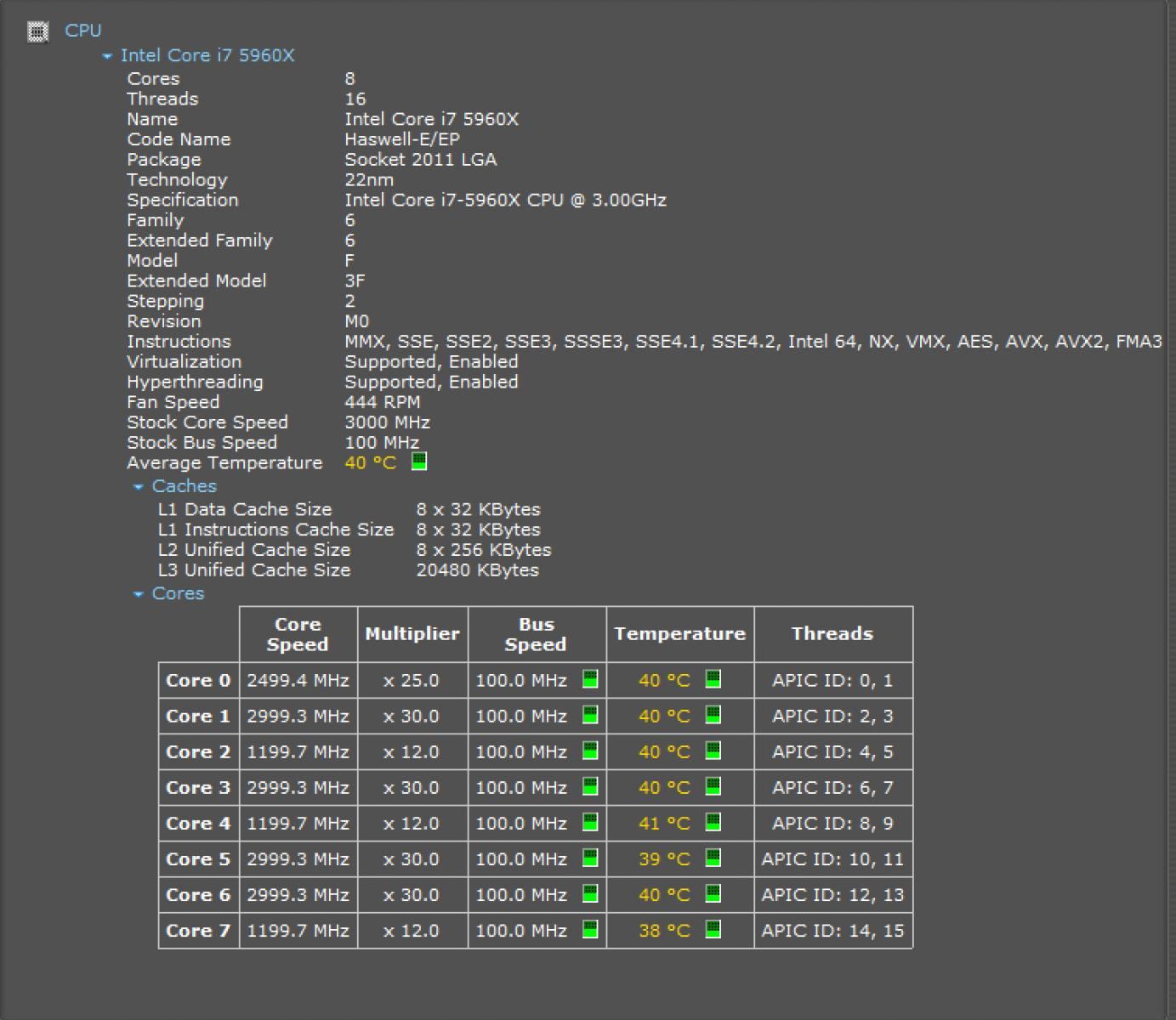Select the Extended Model value 3F
1176x1020 pixels.
pyautogui.click(x=355, y=281)
